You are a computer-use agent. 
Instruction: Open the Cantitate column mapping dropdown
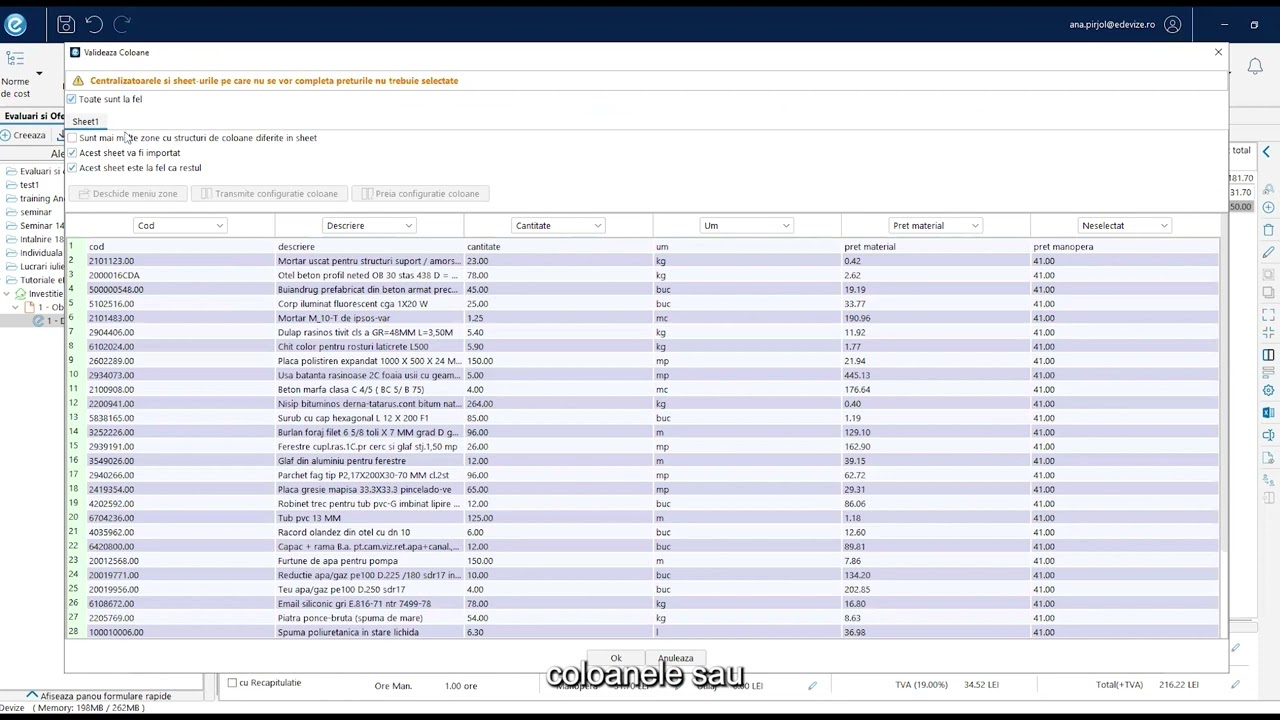click(x=558, y=226)
